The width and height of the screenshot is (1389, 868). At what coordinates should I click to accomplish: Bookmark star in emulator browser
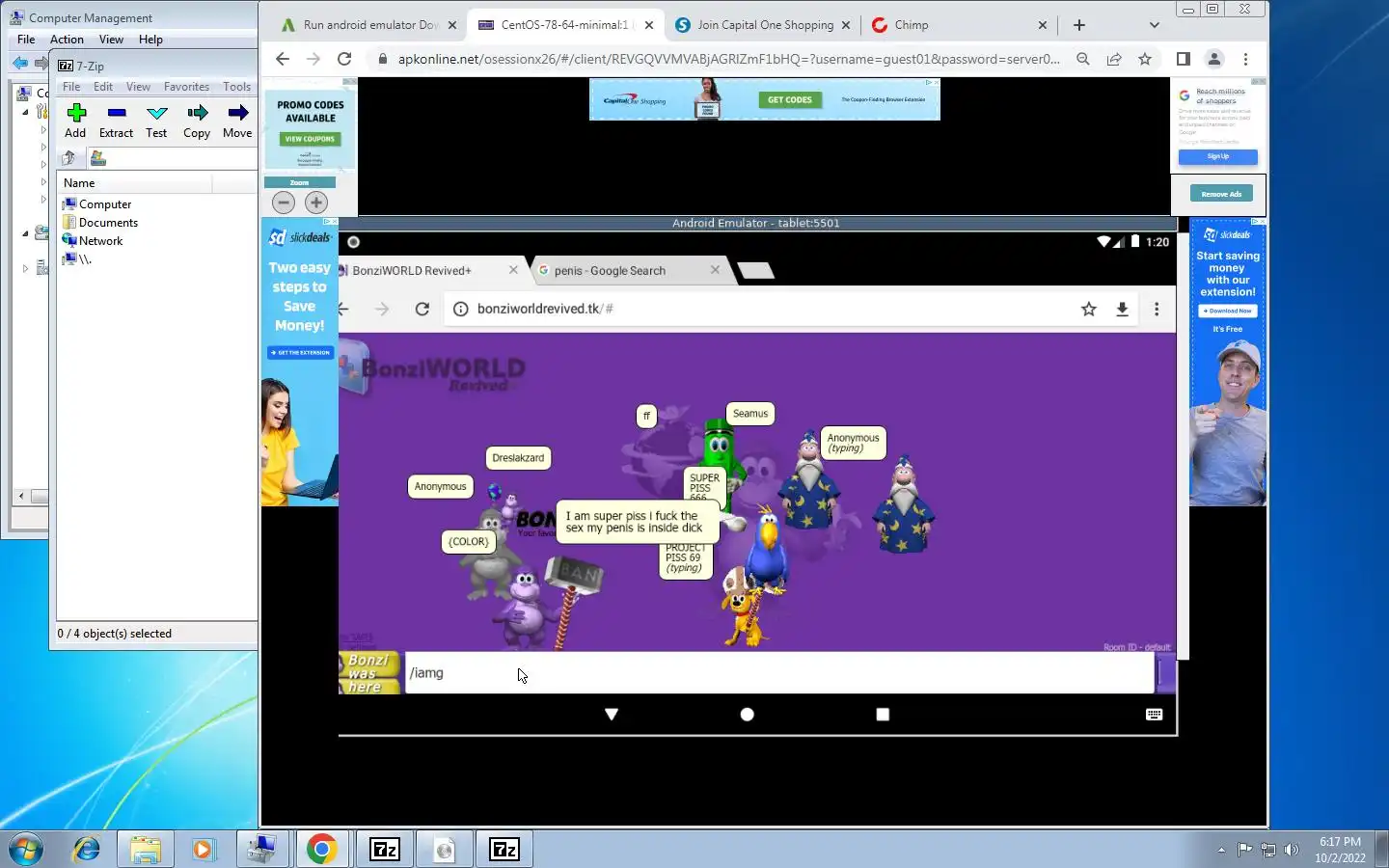(x=1089, y=309)
